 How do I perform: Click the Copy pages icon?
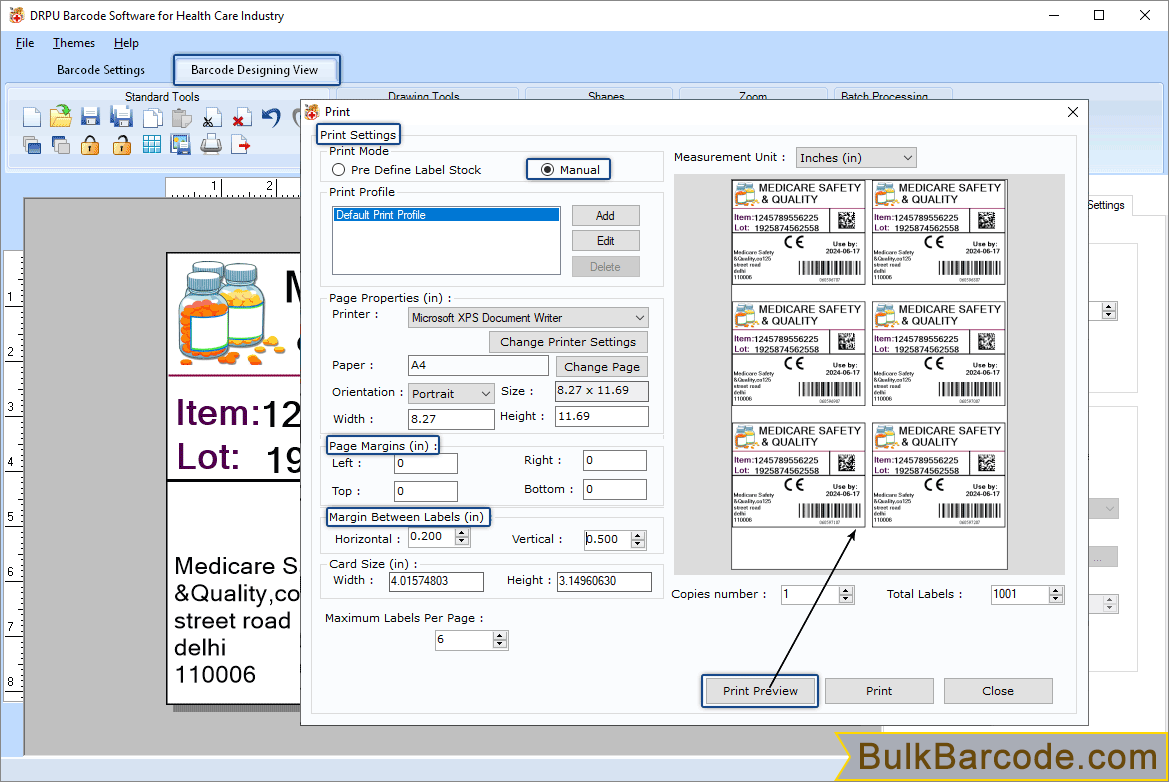pos(152,118)
